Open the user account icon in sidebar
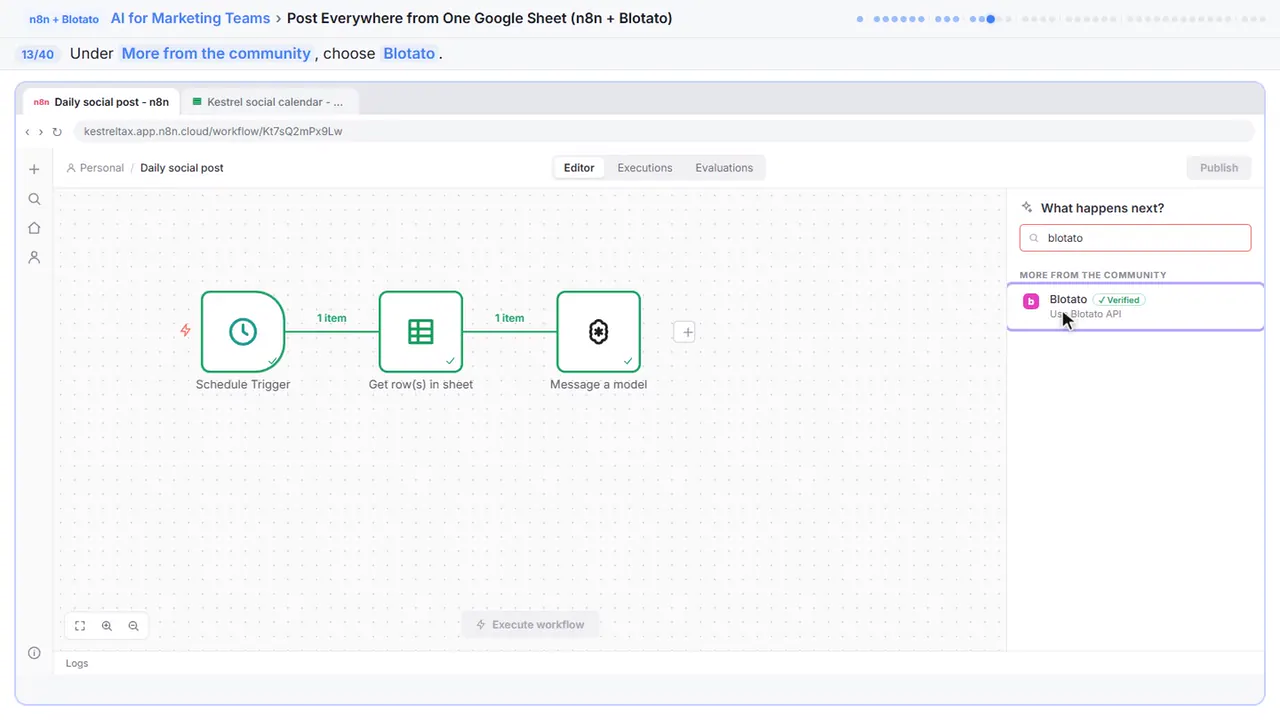The height and width of the screenshot is (720, 1280). (34, 257)
